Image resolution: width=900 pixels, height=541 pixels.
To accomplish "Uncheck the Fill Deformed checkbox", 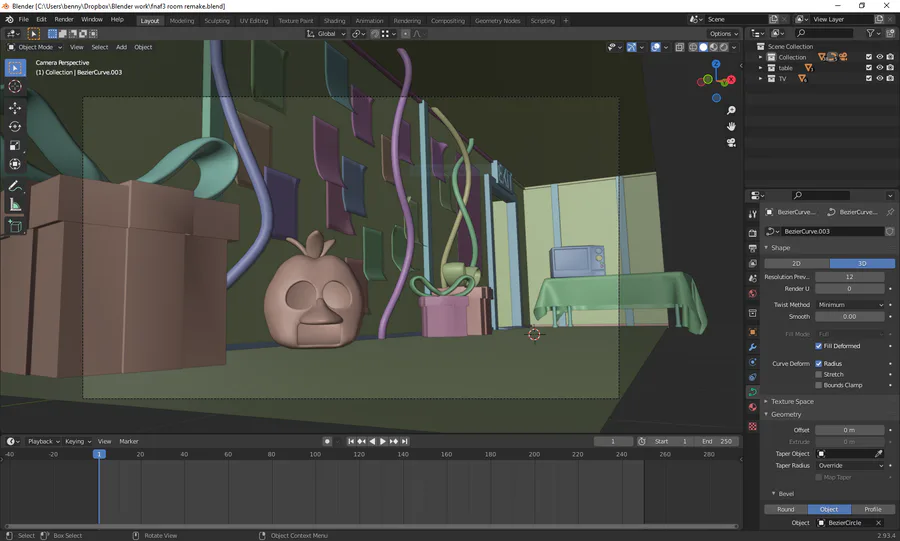I will tap(820, 346).
